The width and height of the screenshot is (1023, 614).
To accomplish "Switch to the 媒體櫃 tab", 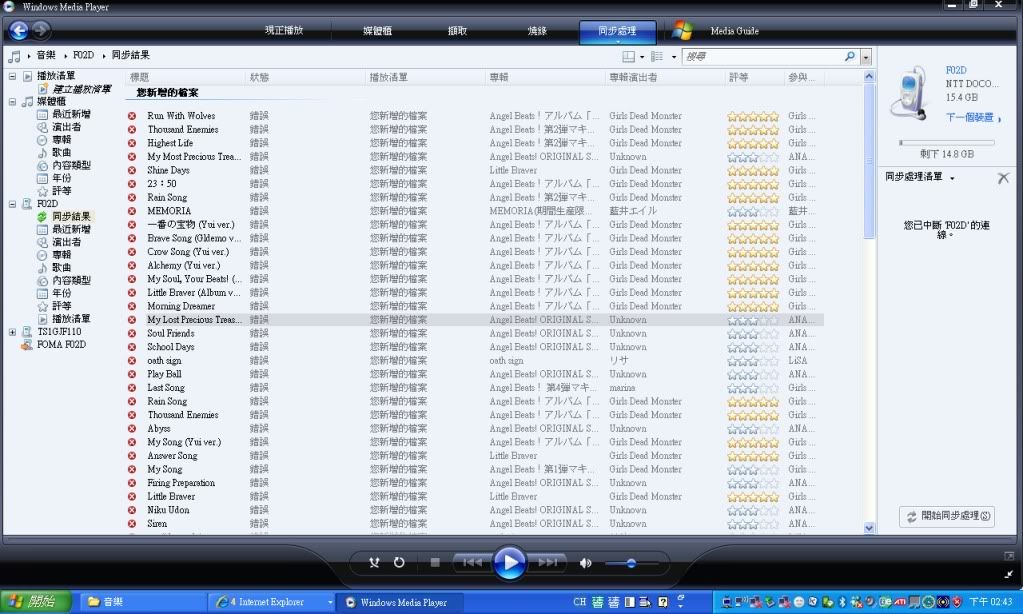I will (x=377, y=31).
